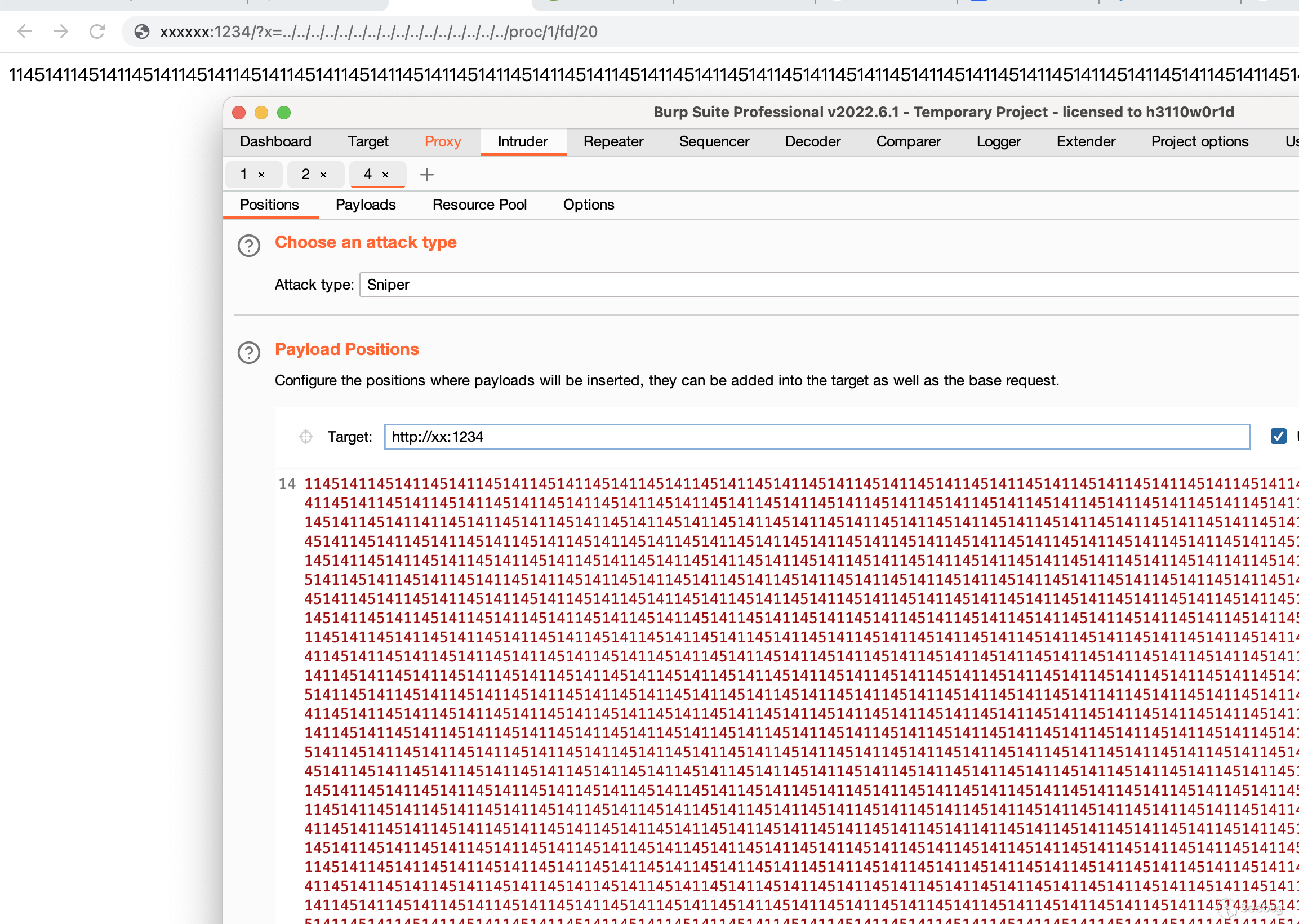The height and width of the screenshot is (924, 1299).
Task: Toggle the checkbox beside Target field
Action: coord(1278,437)
